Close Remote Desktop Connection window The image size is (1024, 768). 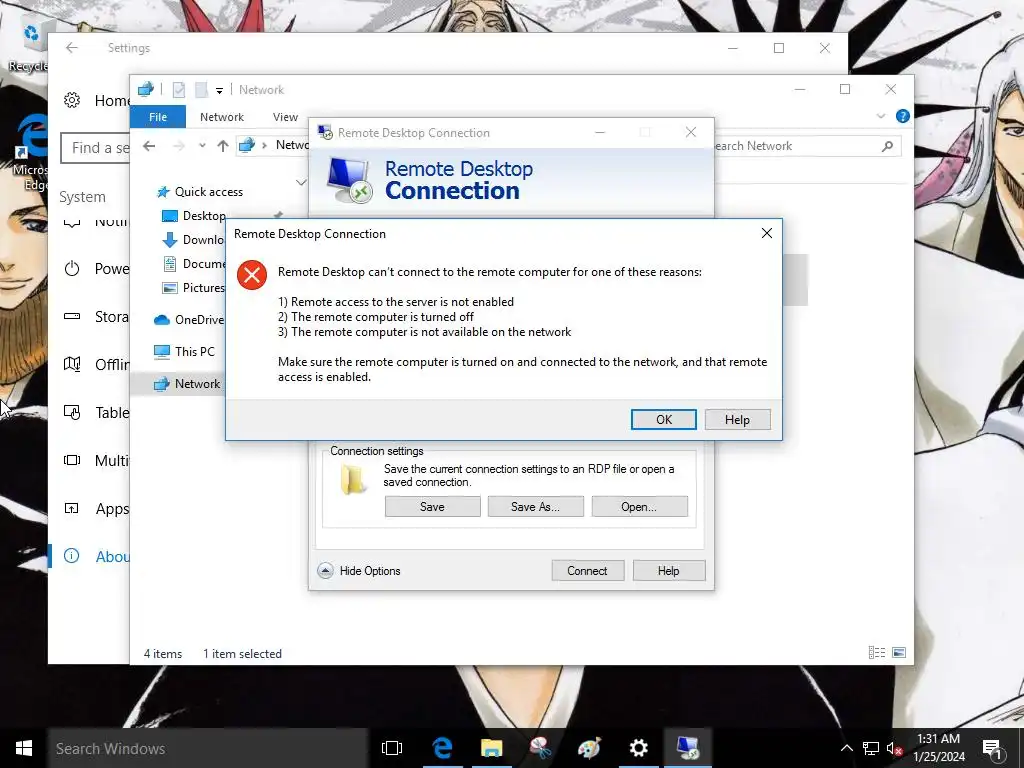tap(691, 132)
